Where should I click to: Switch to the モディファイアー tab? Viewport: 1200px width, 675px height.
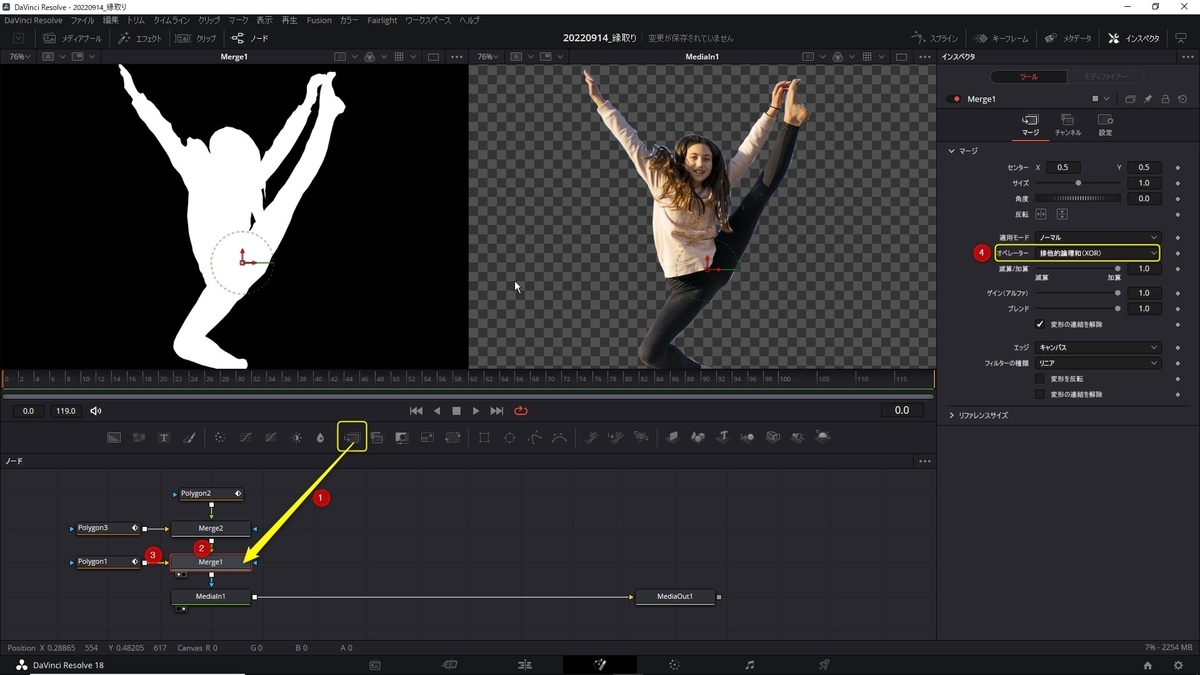1104,77
